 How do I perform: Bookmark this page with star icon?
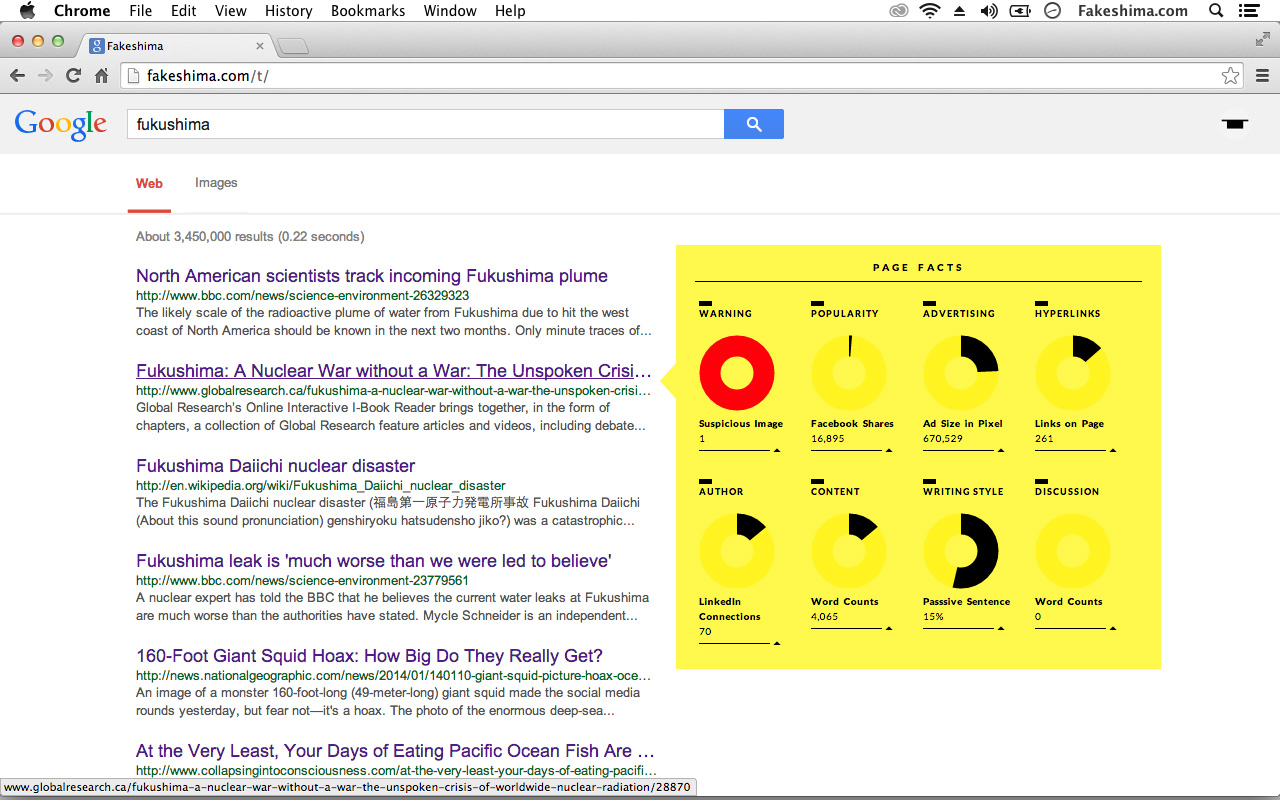[x=1230, y=76]
